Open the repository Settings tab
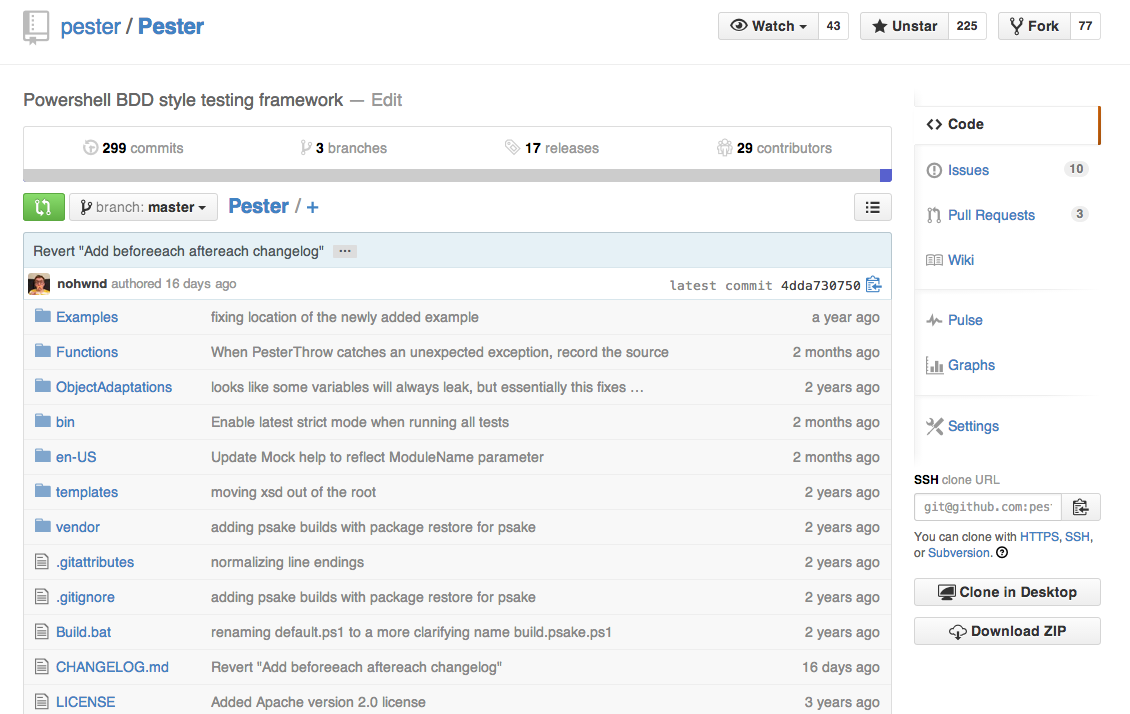The height and width of the screenshot is (714, 1130). tap(1007, 426)
